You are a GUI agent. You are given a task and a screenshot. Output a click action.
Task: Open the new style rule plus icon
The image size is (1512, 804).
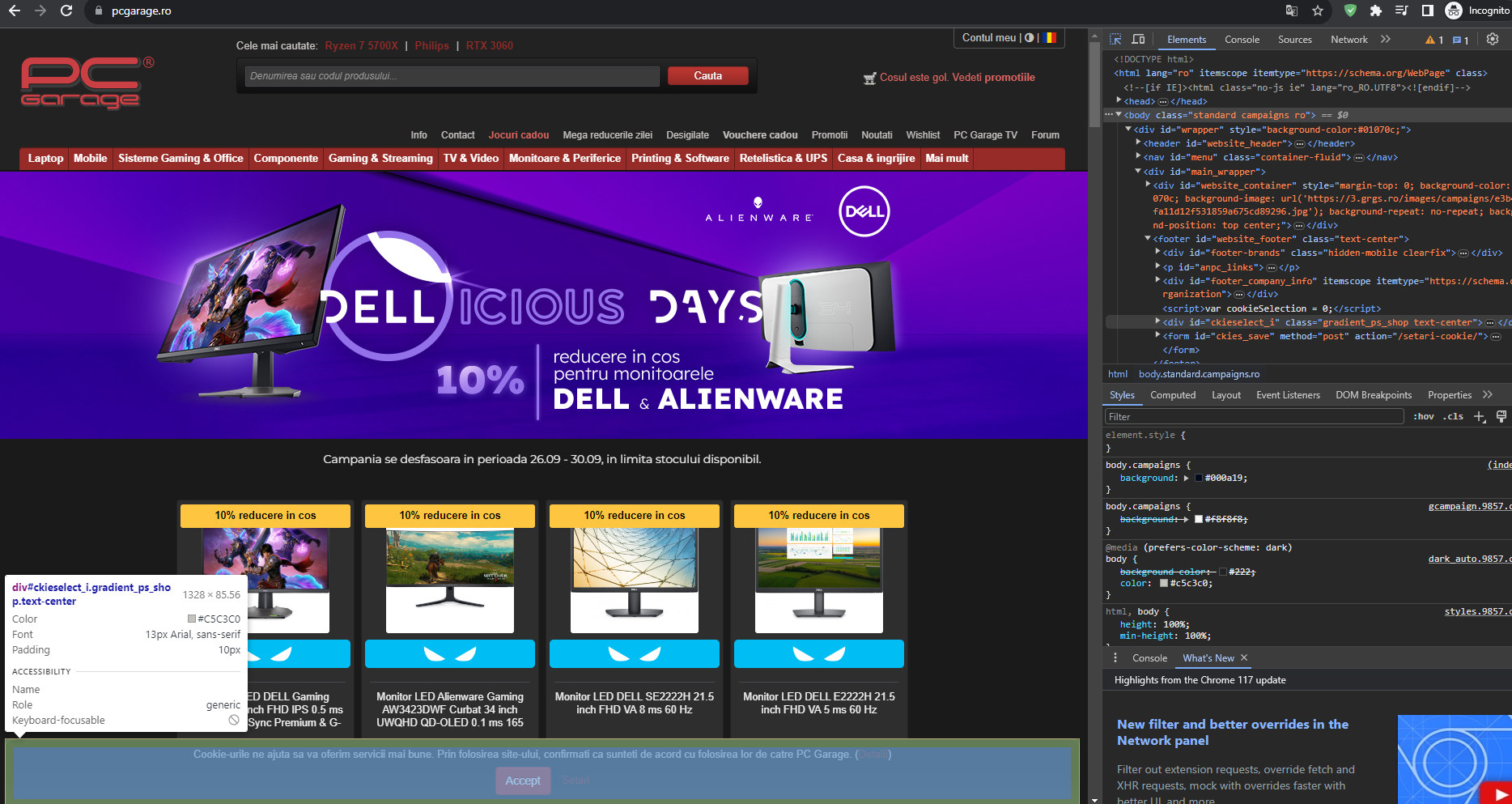click(1480, 417)
